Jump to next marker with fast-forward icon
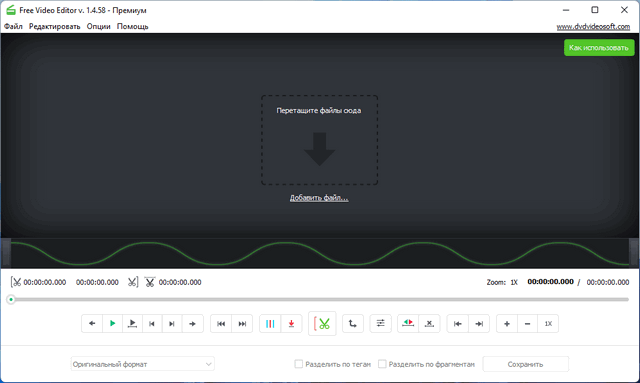Screen dimensions: 640x383 tap(242, 323)
